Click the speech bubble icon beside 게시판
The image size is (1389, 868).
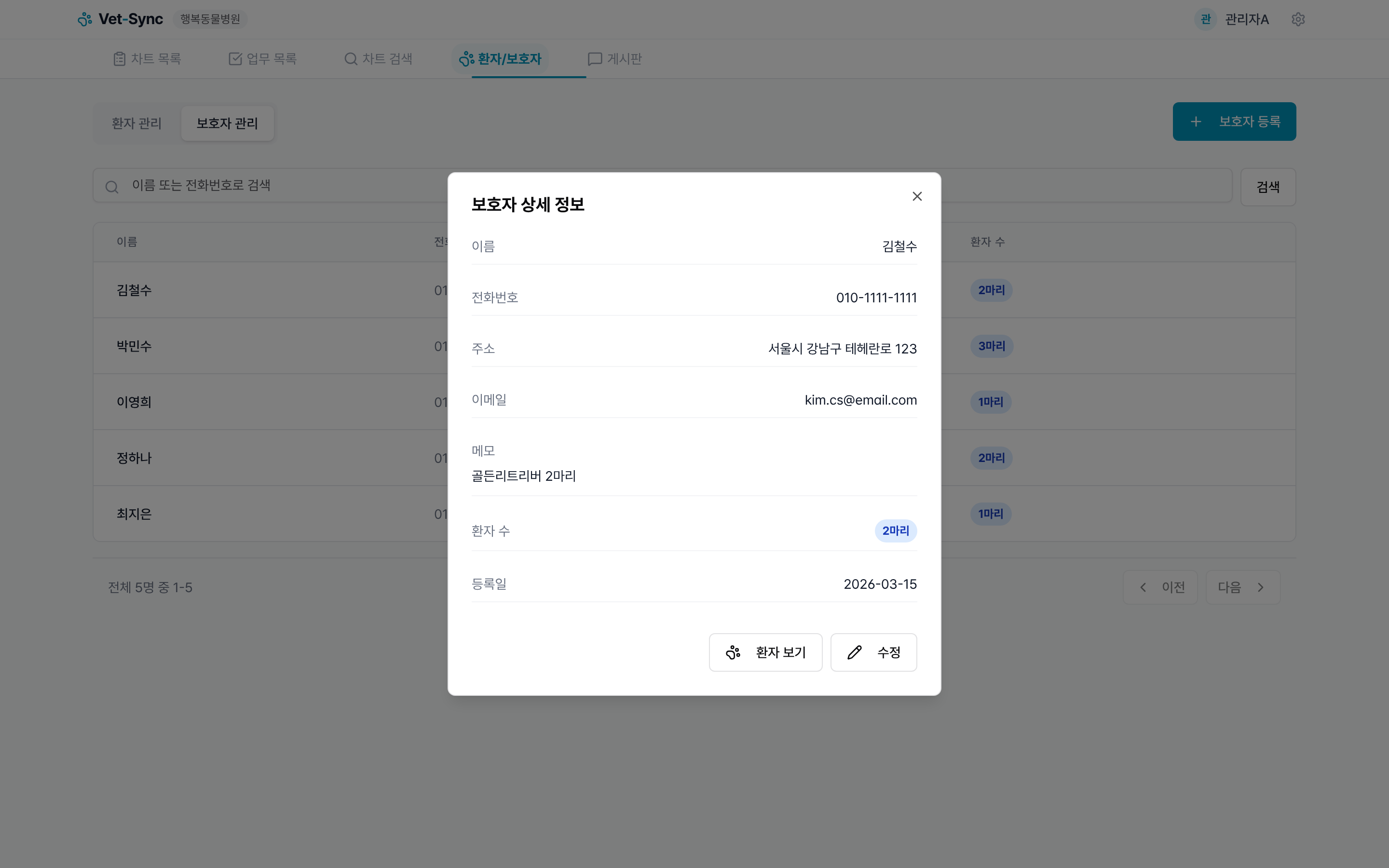coord(594,58)
